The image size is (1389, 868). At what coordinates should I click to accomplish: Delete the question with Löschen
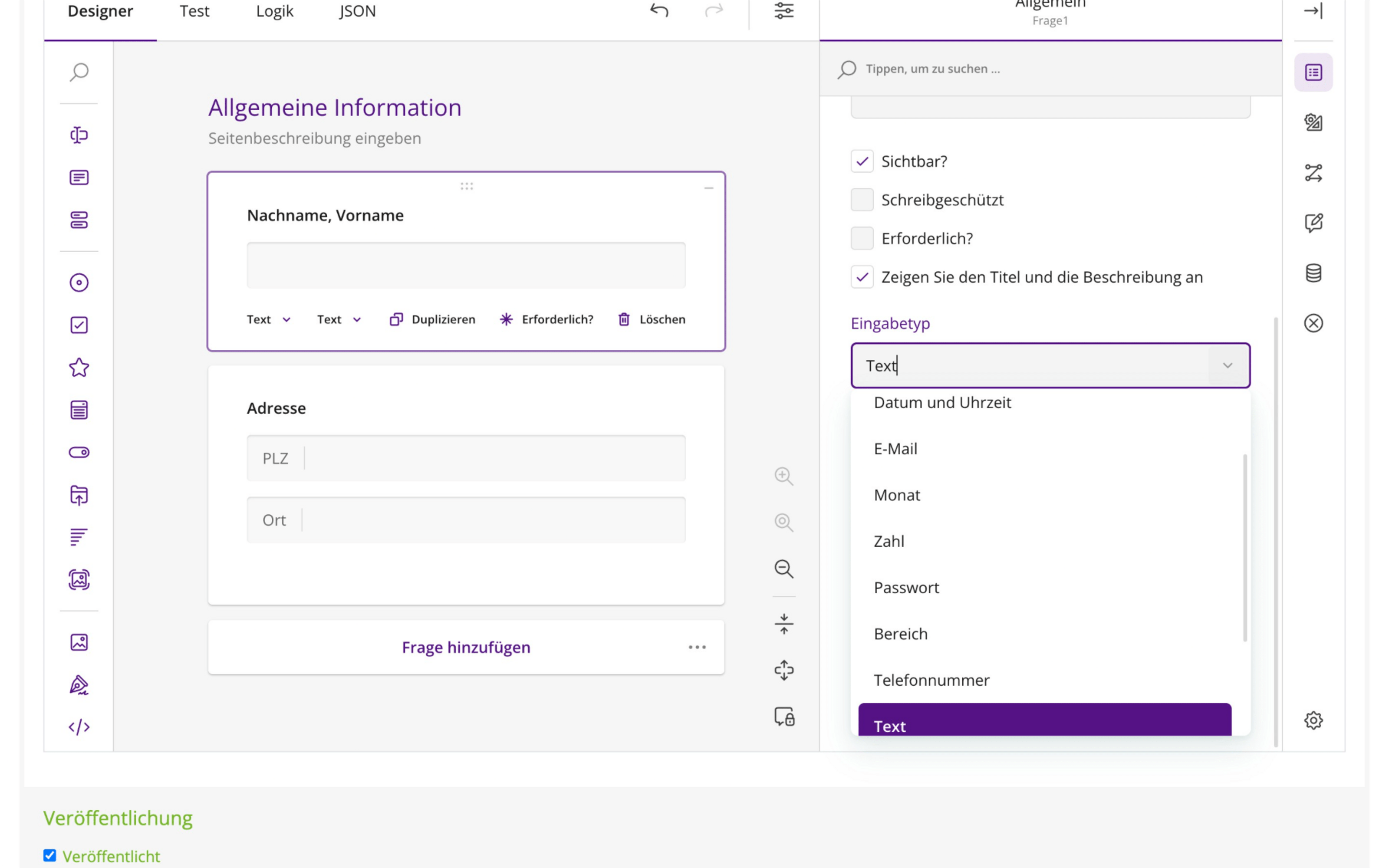651,320
